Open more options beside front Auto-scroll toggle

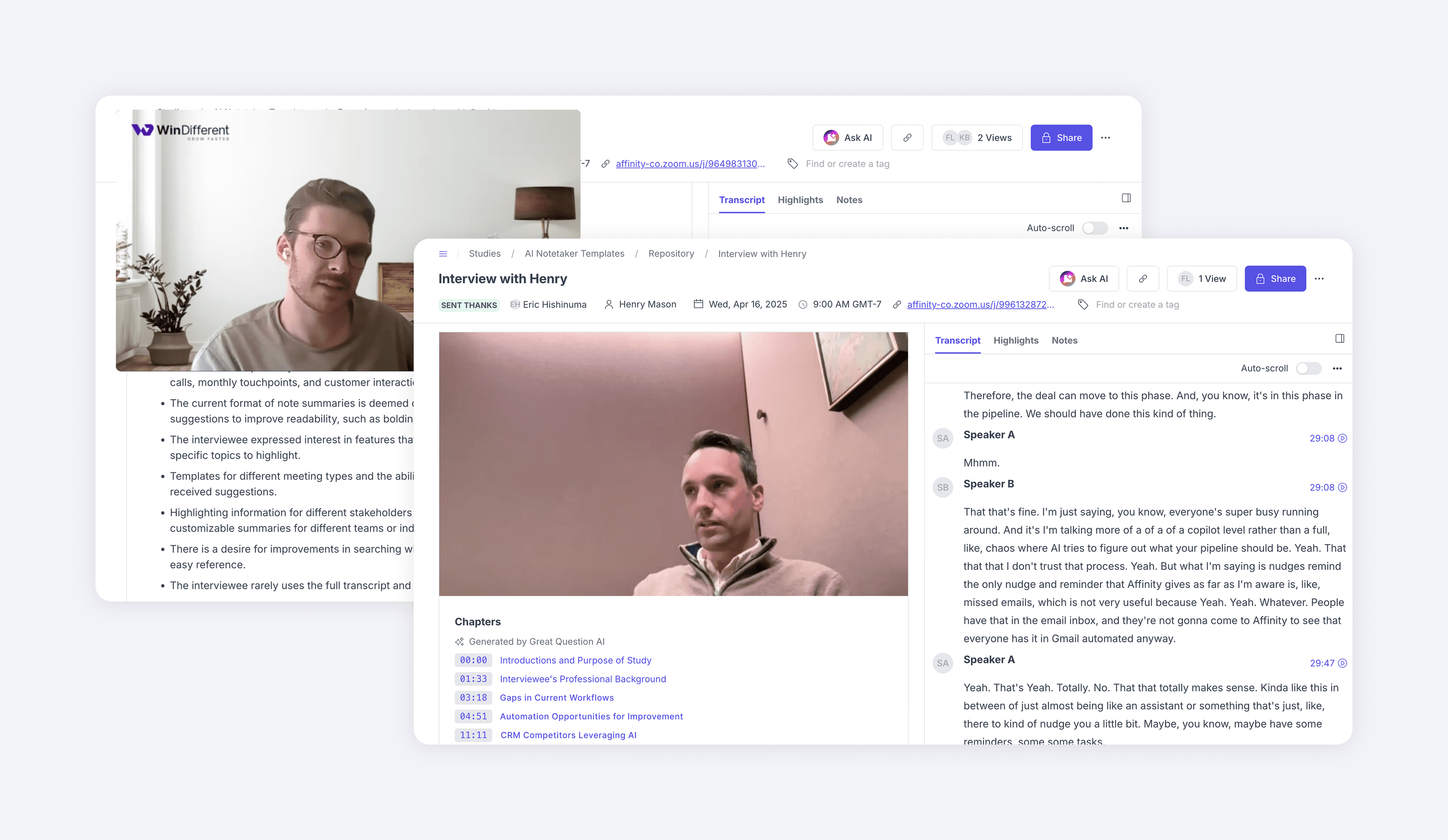[1337, 368]
